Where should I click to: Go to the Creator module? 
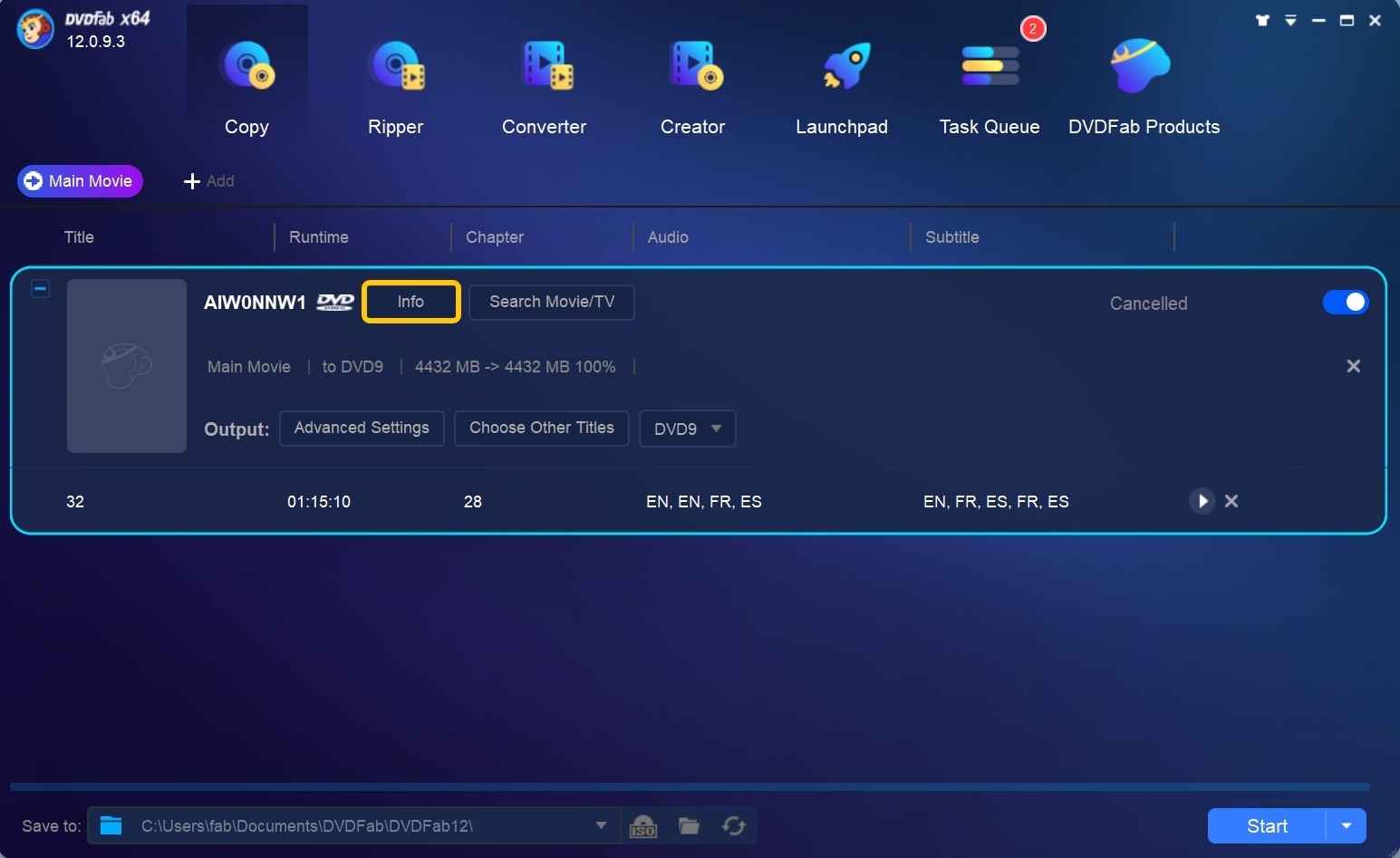(x=692, y=86)
